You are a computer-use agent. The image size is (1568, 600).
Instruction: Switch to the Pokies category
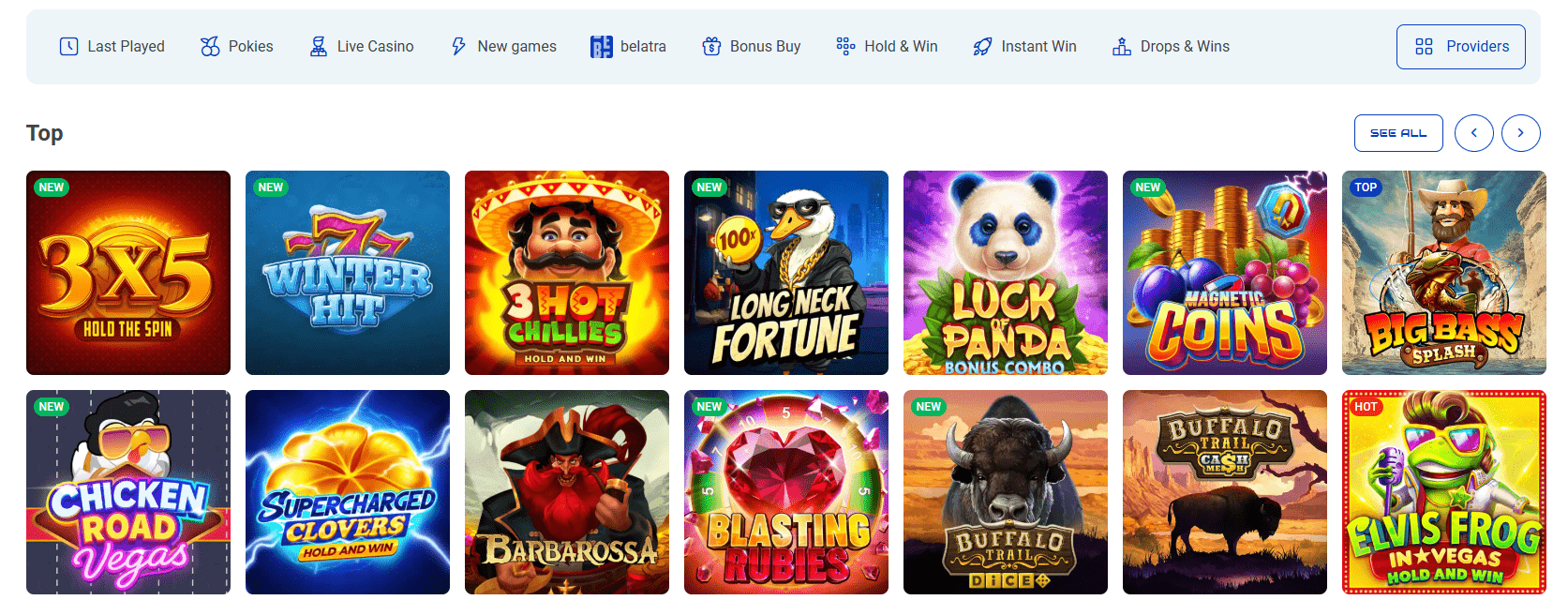237,47
